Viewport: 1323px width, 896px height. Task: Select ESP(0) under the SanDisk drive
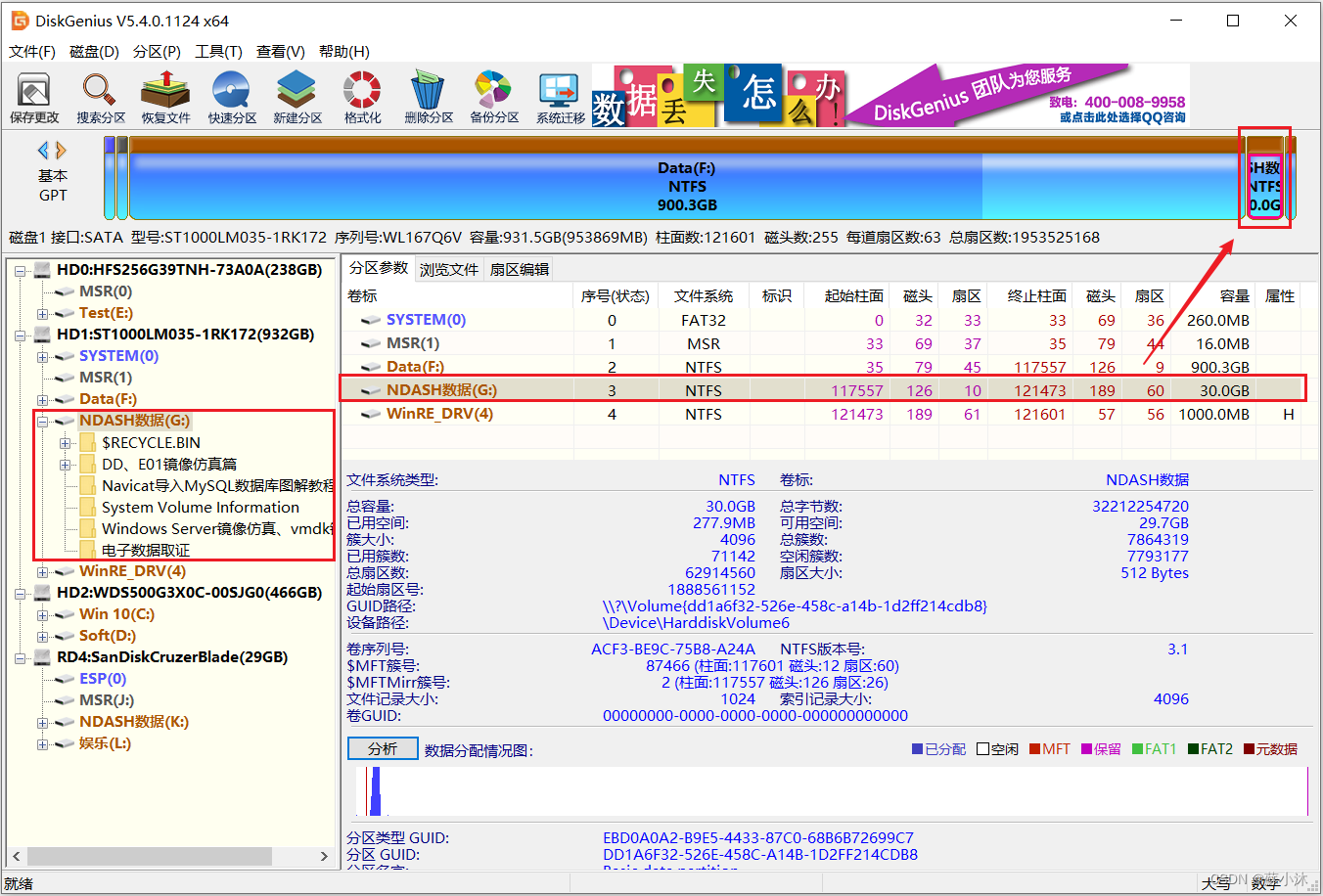pos(103,679)
